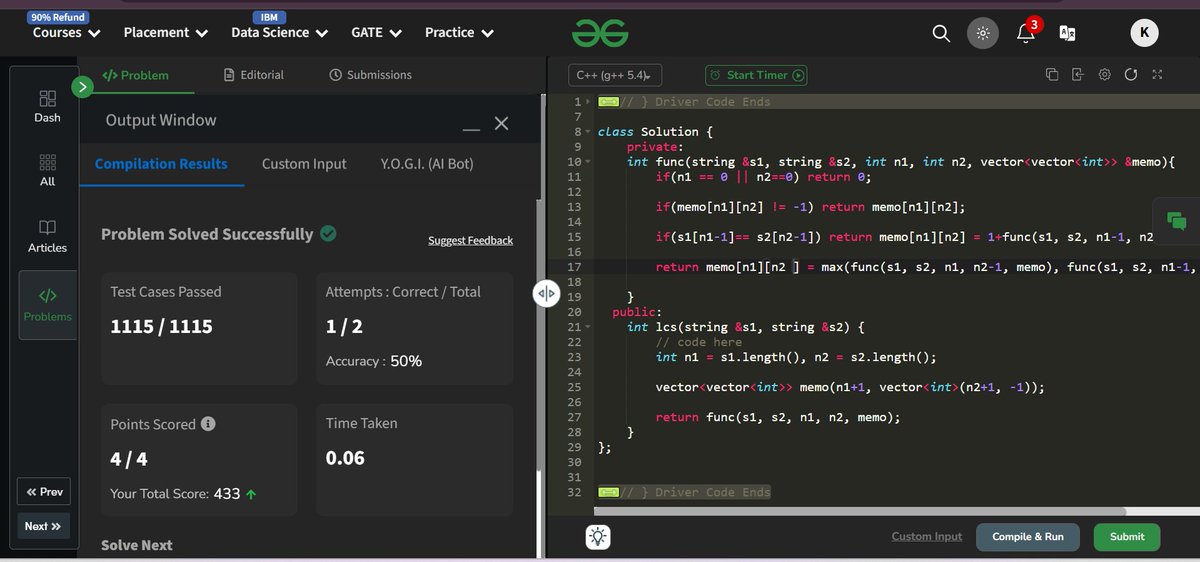Viewport: 1200px width, 562px height.
Task: Click the 'Solve Next' heading
Action: click(x=137, y=545)
